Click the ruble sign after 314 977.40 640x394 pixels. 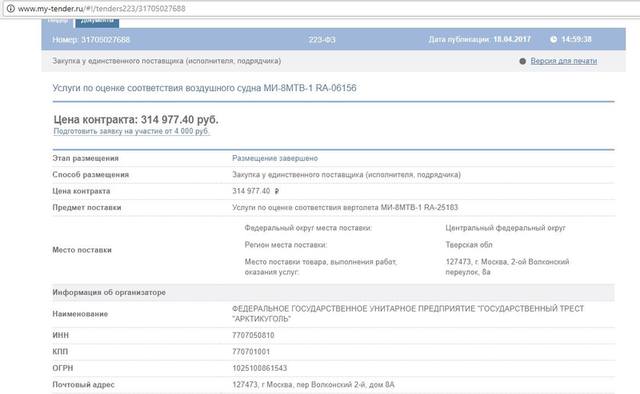(277, 191)
